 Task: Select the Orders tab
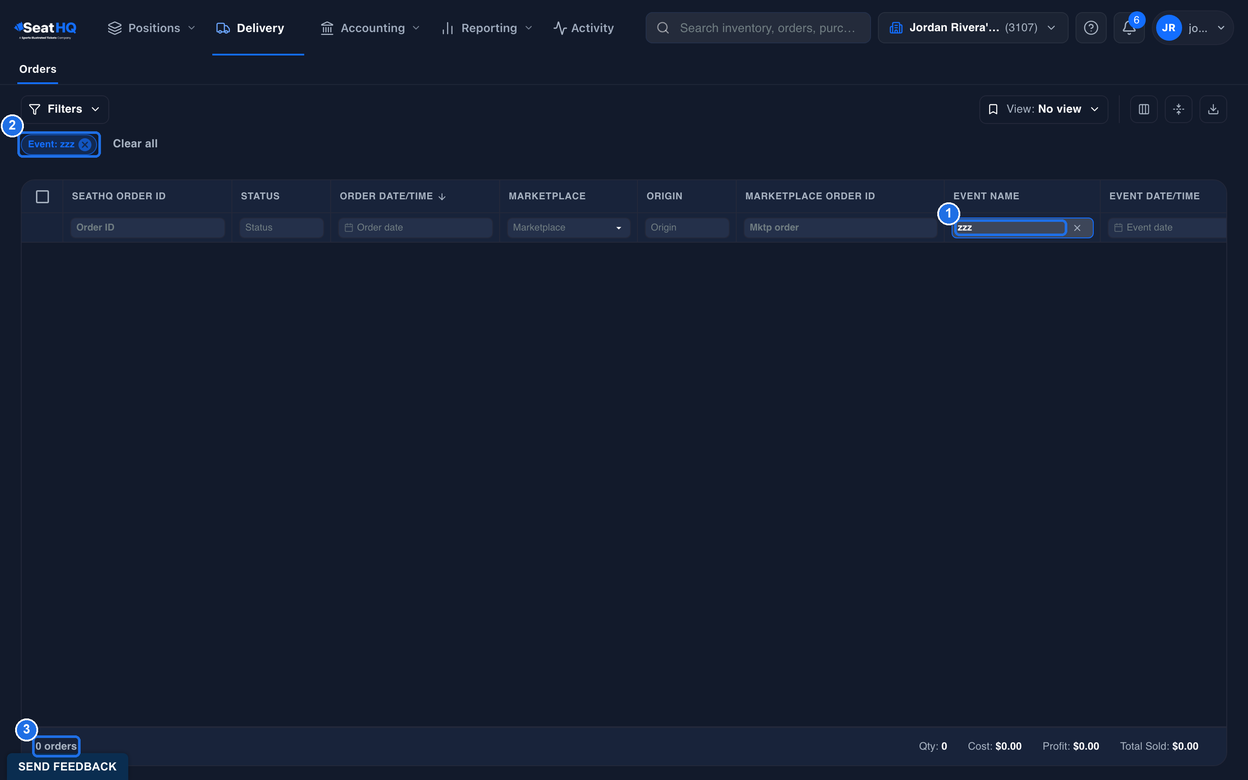click(38, 69)
